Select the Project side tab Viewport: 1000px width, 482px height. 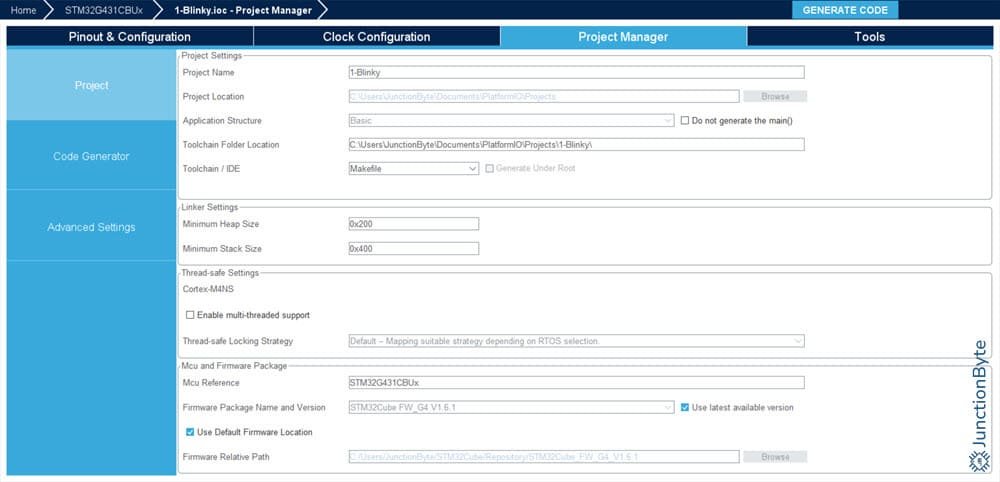click(x=91, y=85)
